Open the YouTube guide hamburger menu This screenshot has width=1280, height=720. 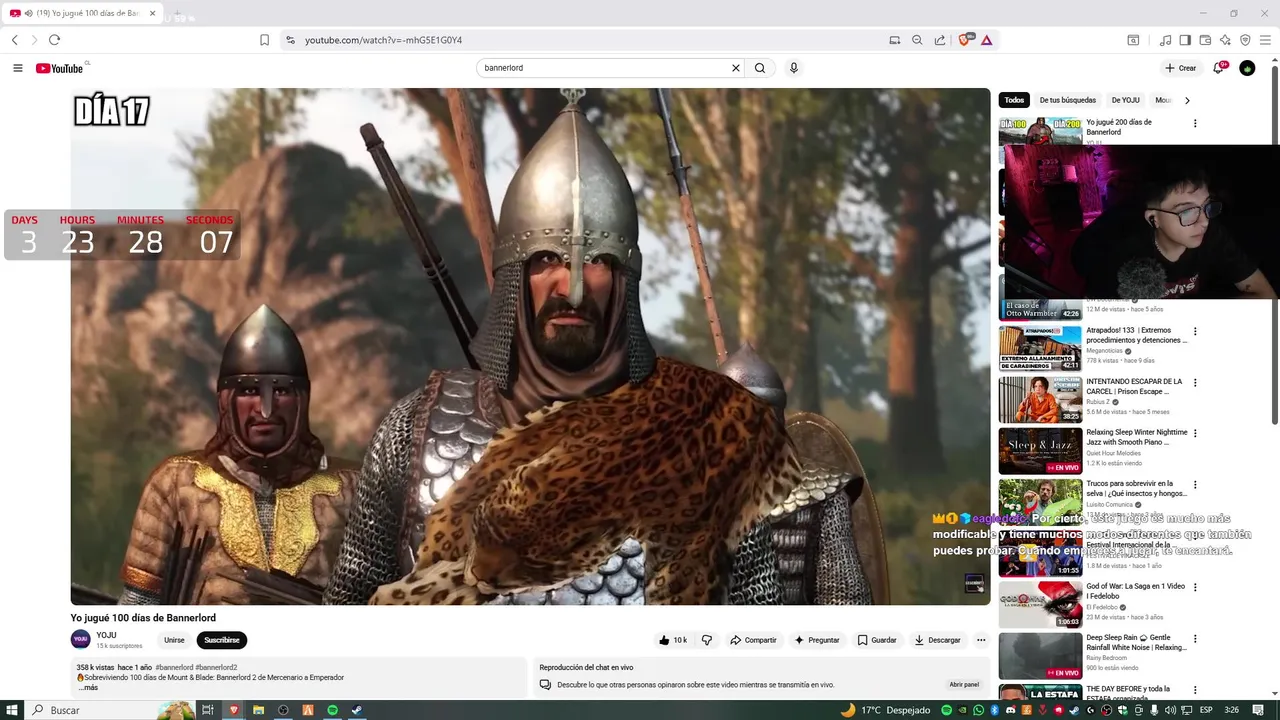point(18,68)
